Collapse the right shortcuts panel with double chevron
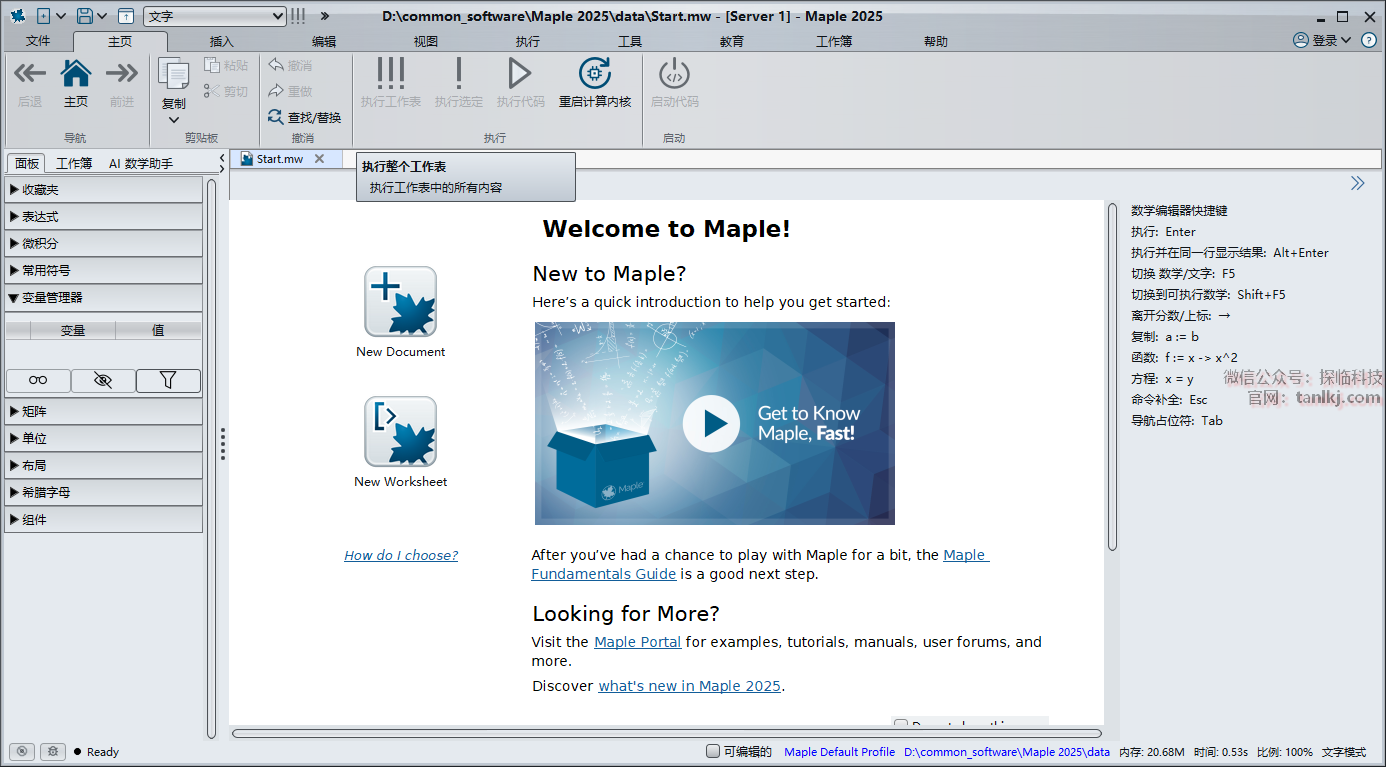This screenshot has height=767, width=1386. 1357,183
